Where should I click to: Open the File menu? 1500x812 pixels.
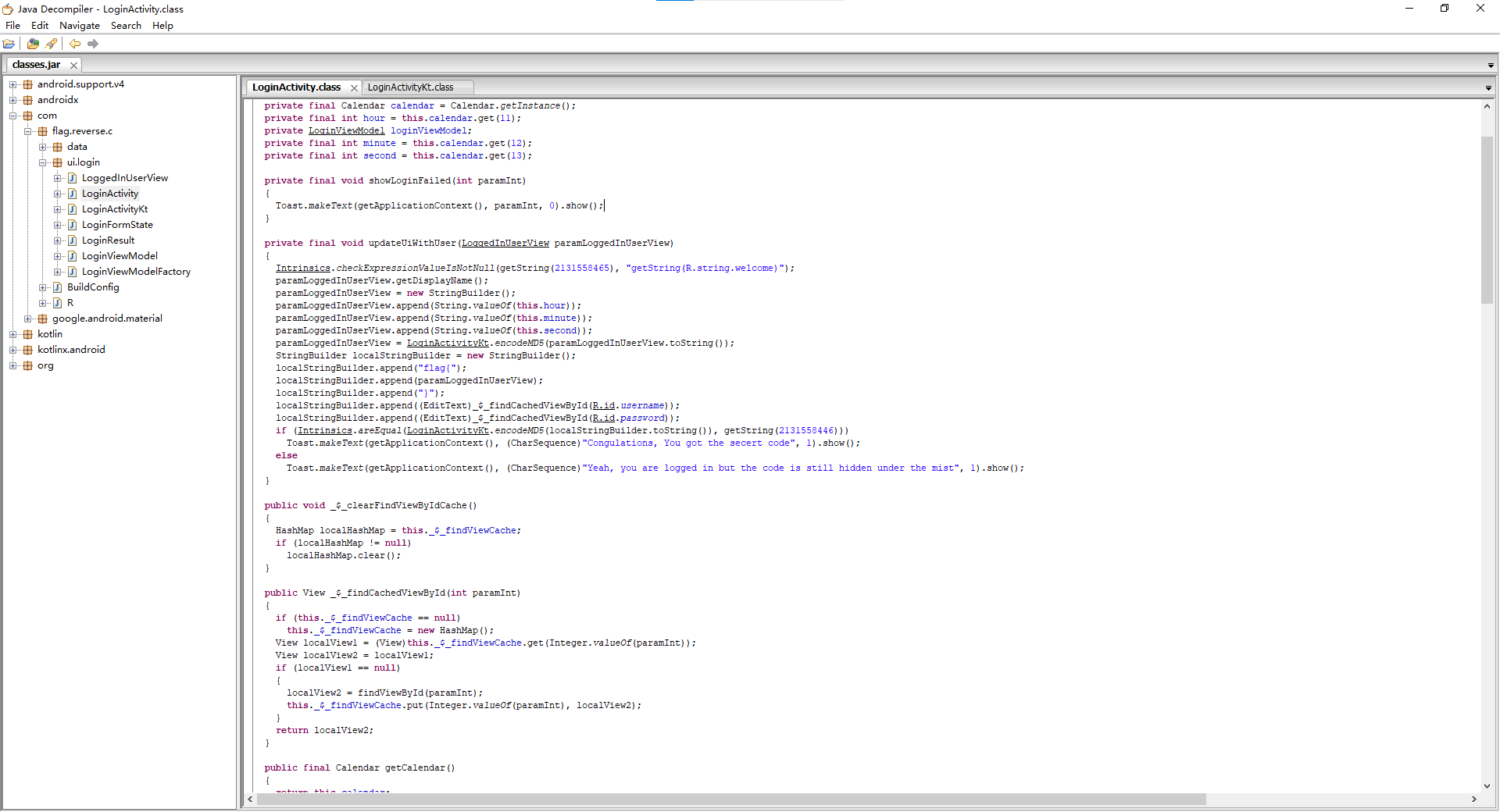click(x=12, y=26)
